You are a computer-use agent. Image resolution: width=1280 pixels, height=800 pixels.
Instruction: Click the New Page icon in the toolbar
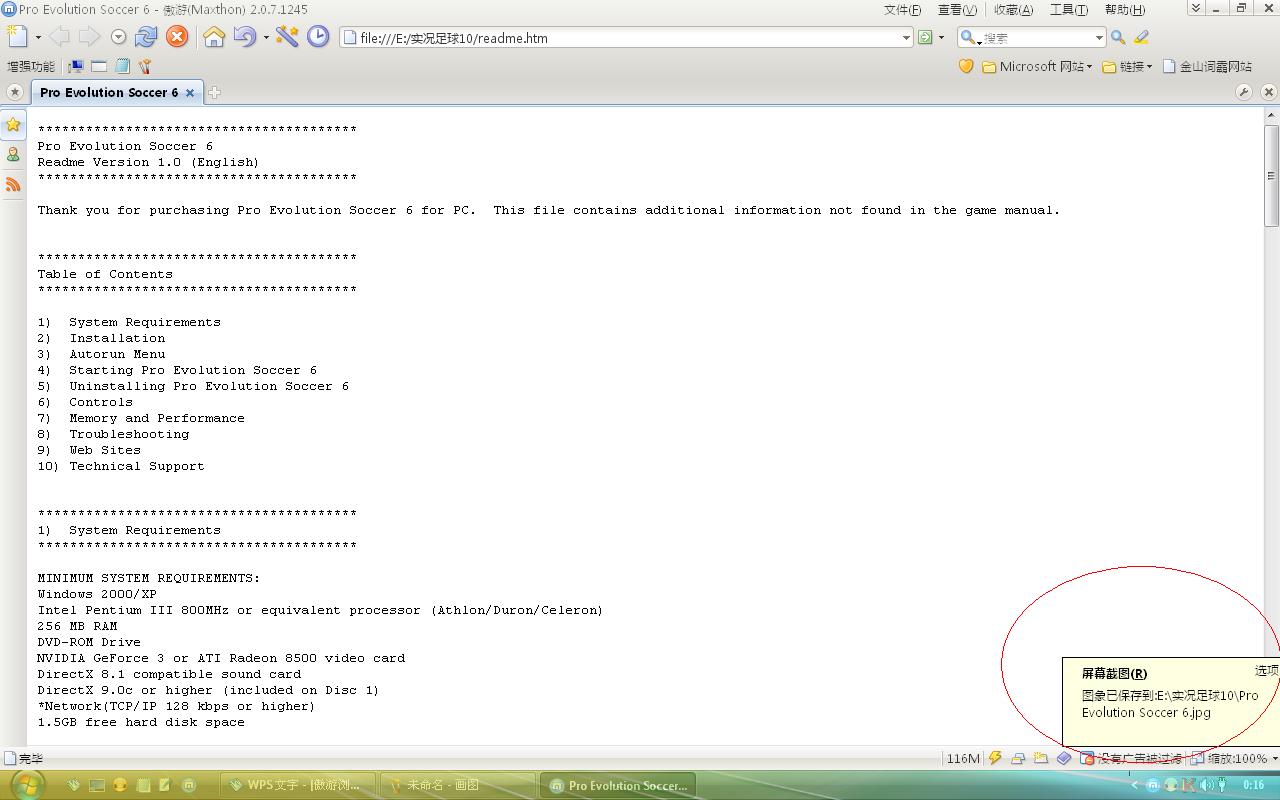17,37
